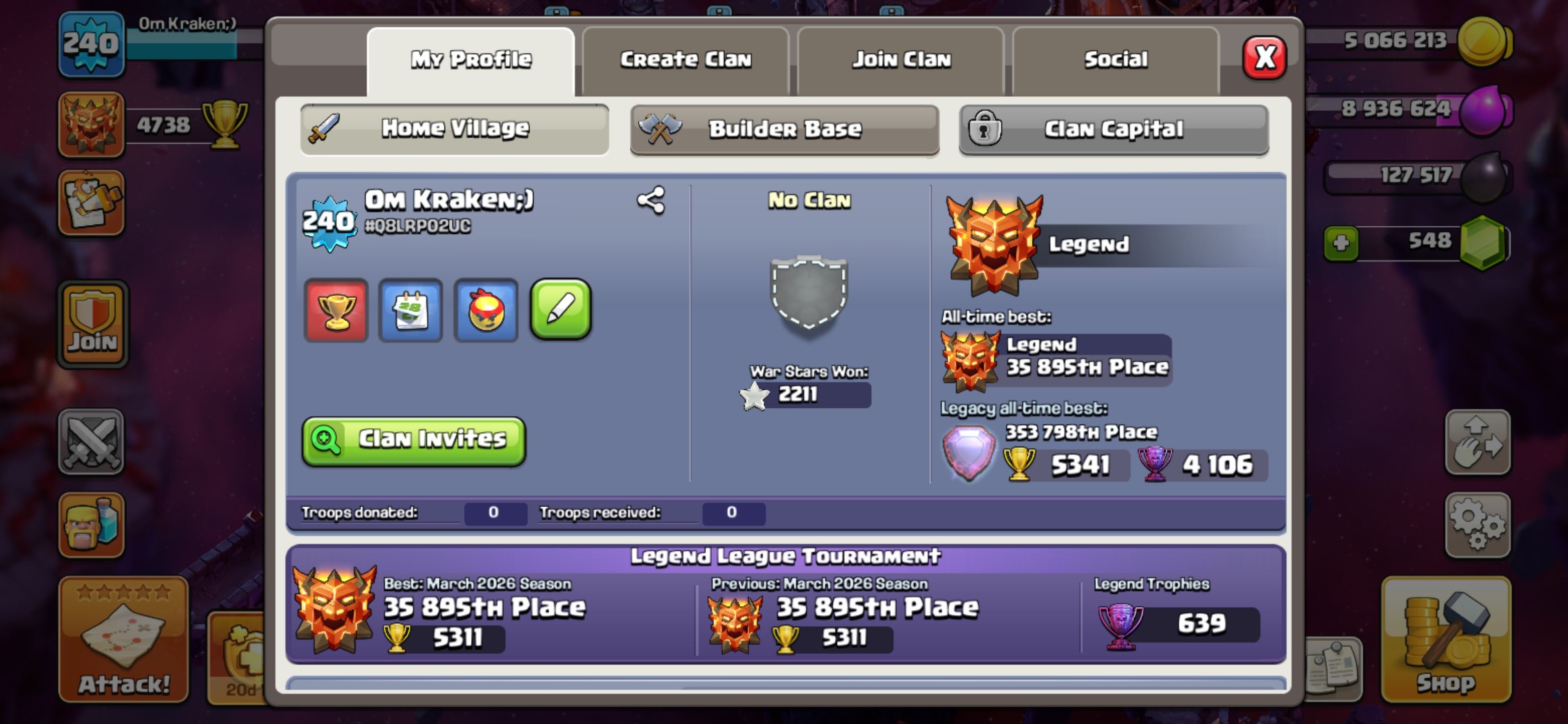Tap the empty clan shield placeholder

809,294
